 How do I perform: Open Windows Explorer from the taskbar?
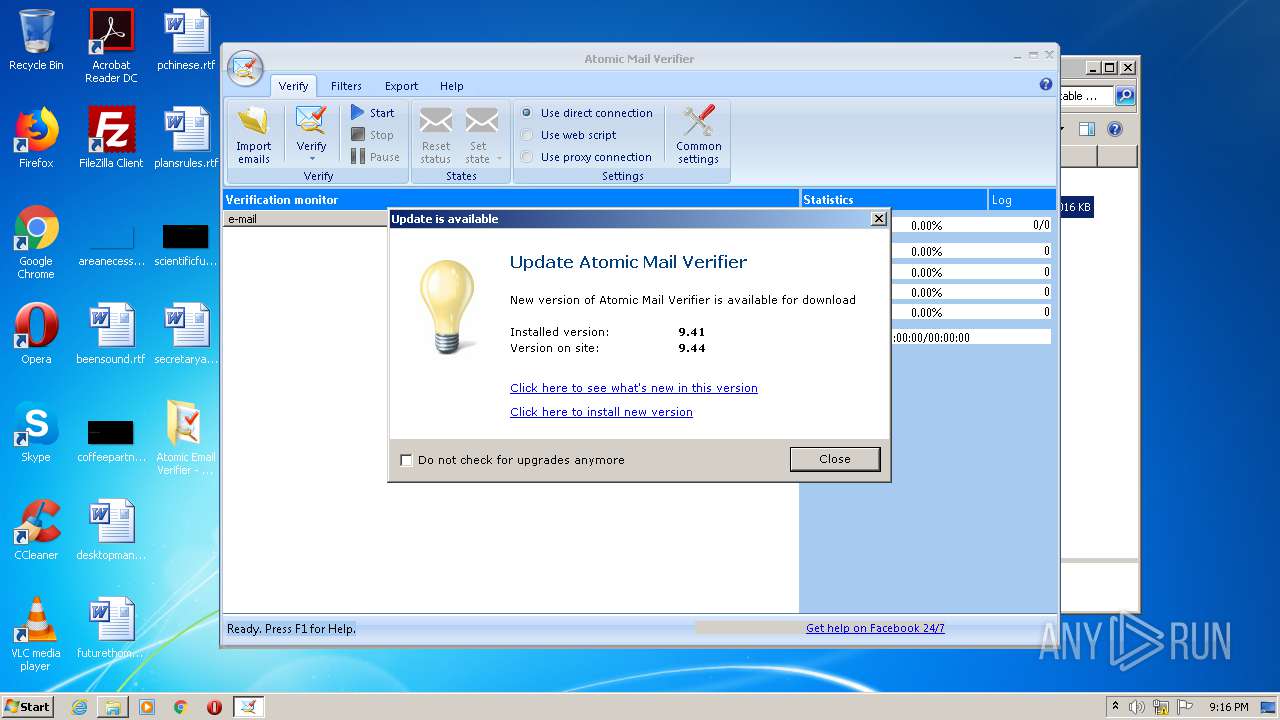click(113, 707)
